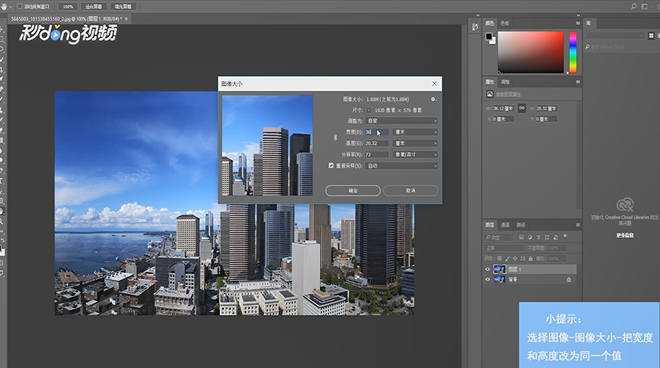This screenshot has width=660, height=368.
Task: Click the 适合屏幕 fit screen button
Action: pyautogui.click(x=93, y=6)
